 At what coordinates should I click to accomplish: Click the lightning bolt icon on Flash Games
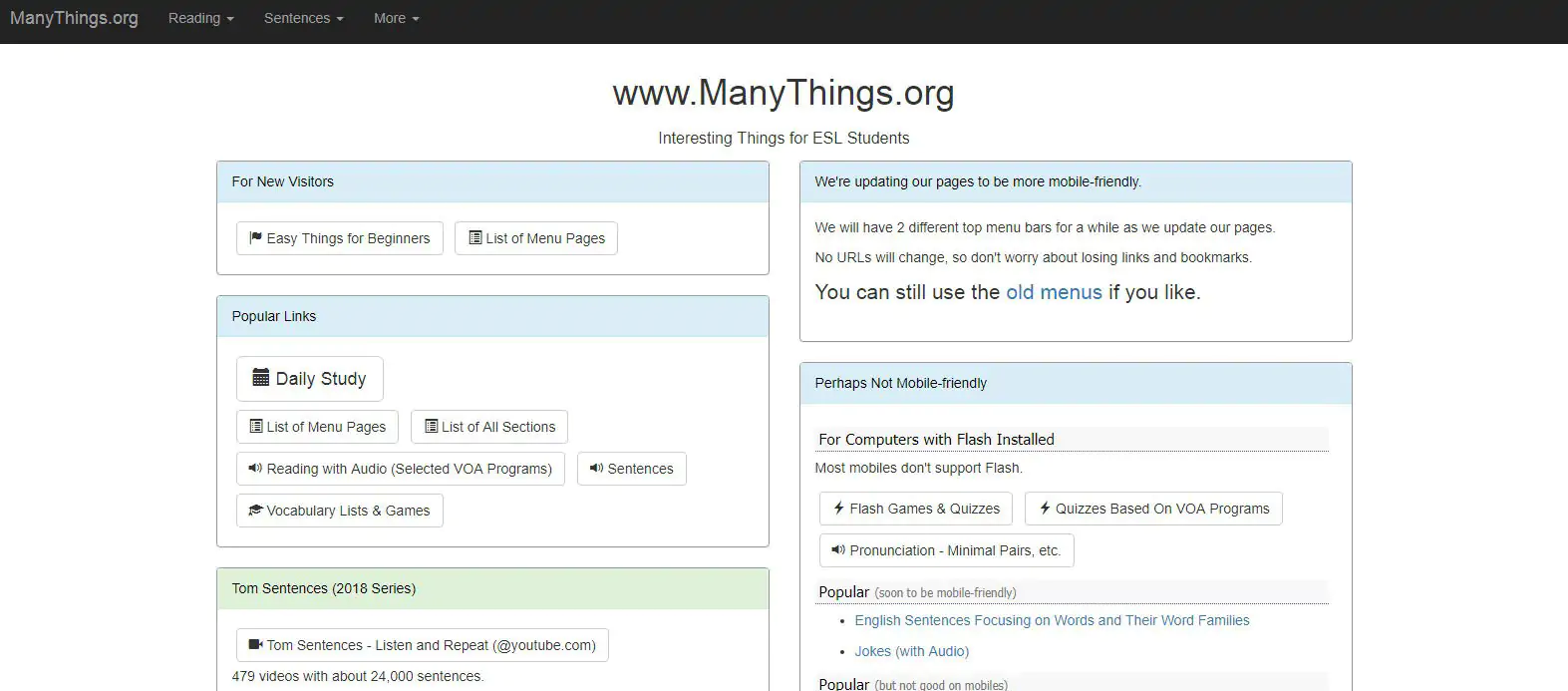pyautogui.click(x=838, y=509)
